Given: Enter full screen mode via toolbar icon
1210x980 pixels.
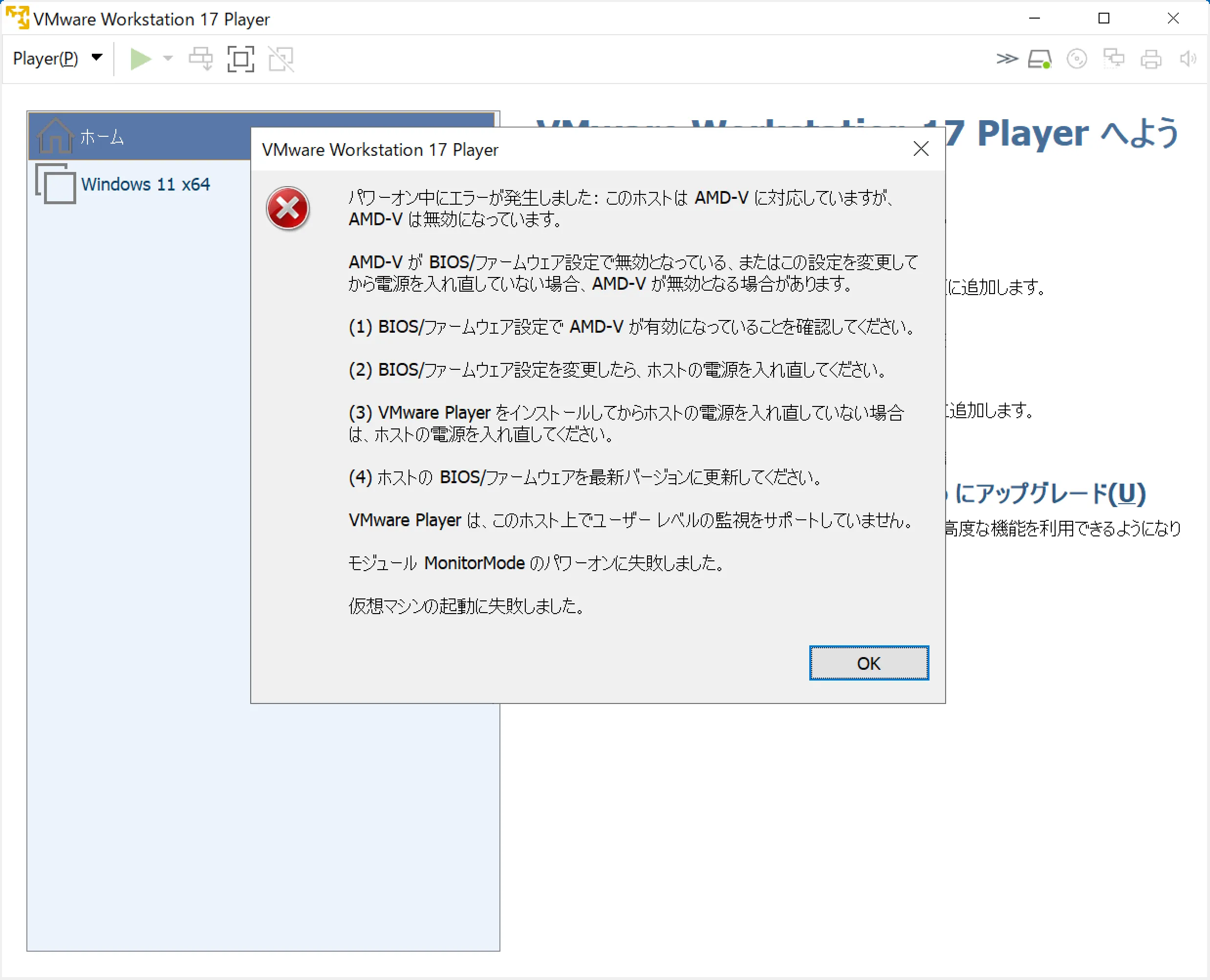Looking at the screenshot, I should (240, 59).
